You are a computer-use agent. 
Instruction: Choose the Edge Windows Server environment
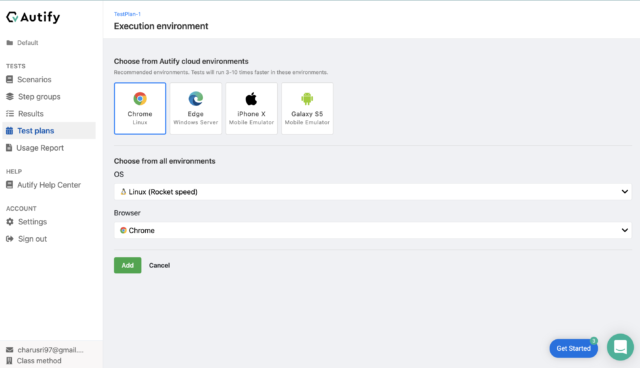[196, 109]
